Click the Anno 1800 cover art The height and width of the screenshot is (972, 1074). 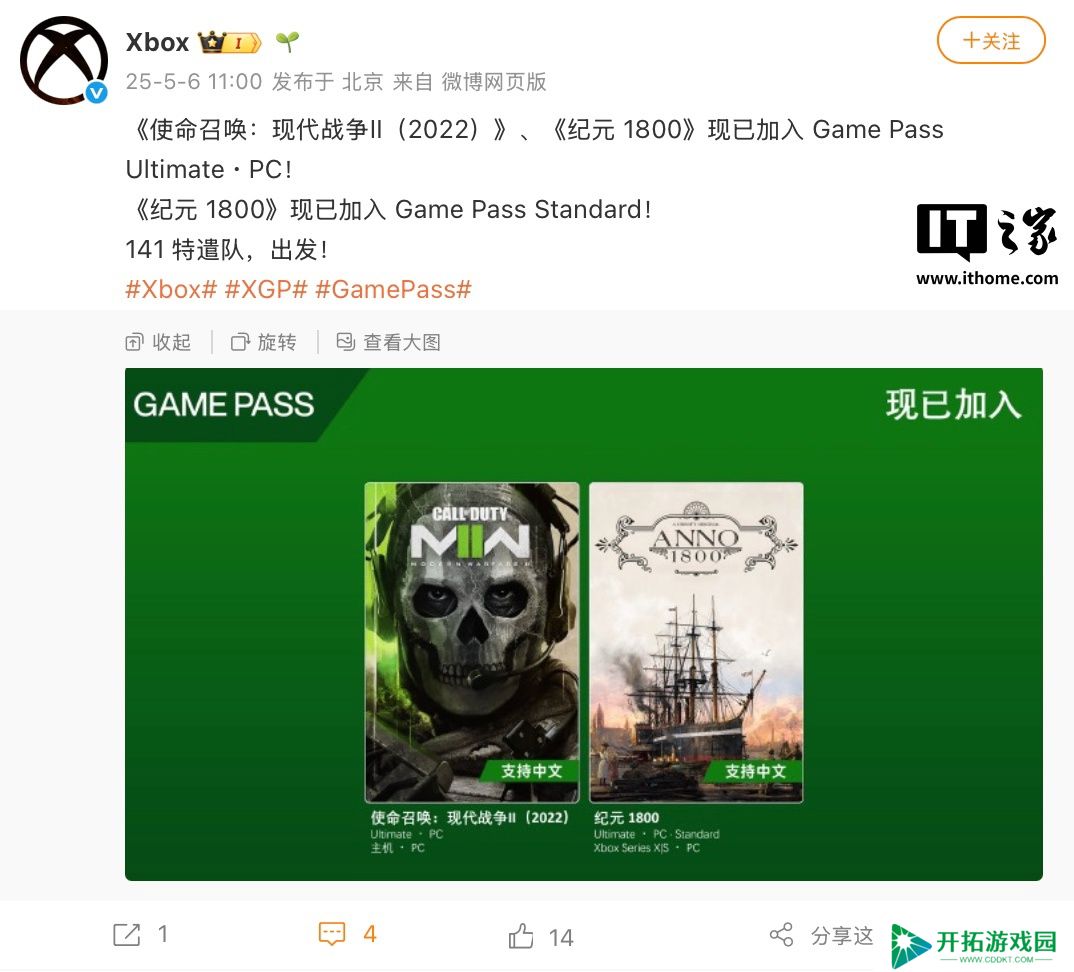[x=696, y=642]
